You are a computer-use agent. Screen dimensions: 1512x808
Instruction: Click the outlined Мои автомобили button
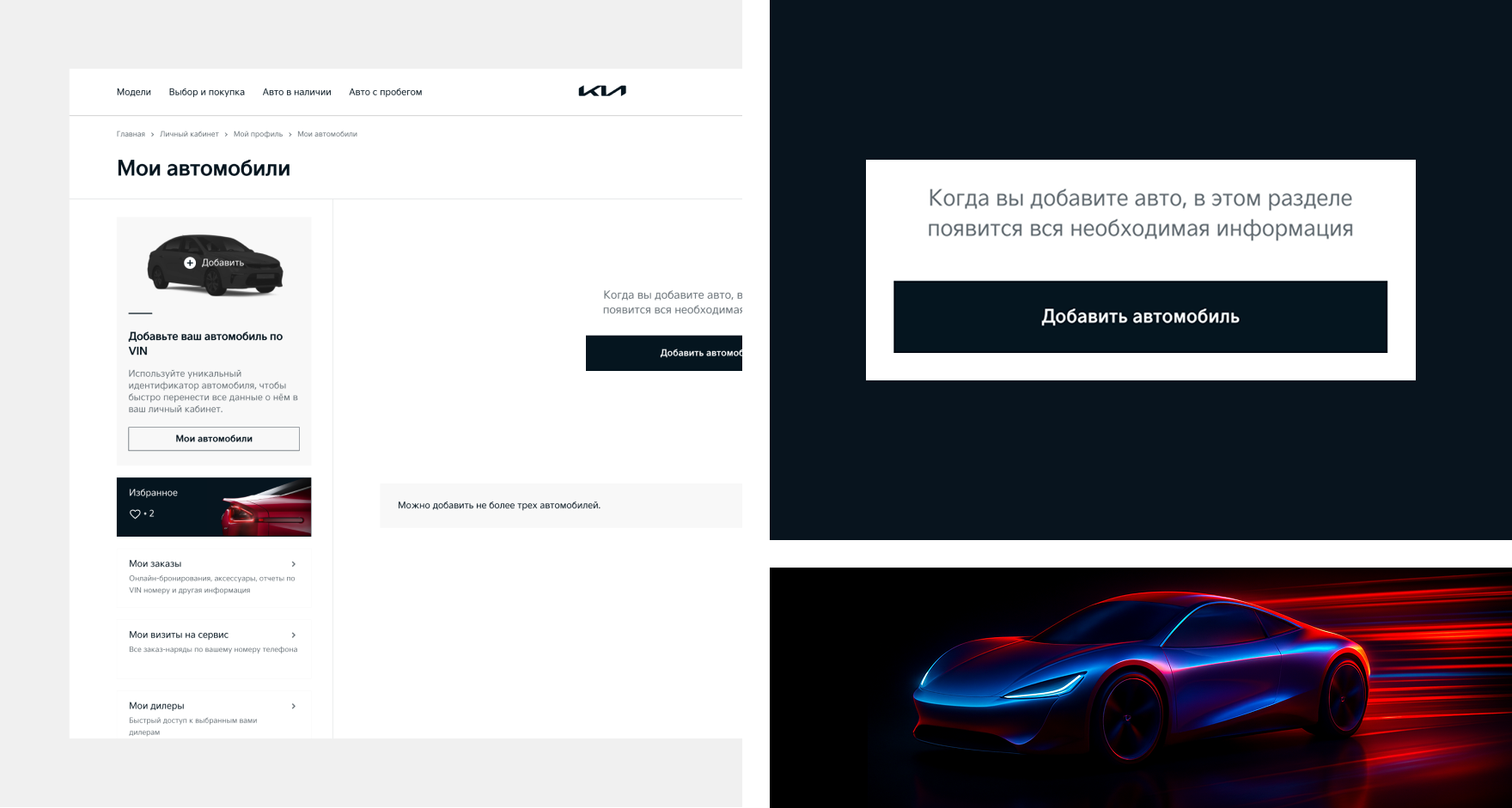(214, 439)
